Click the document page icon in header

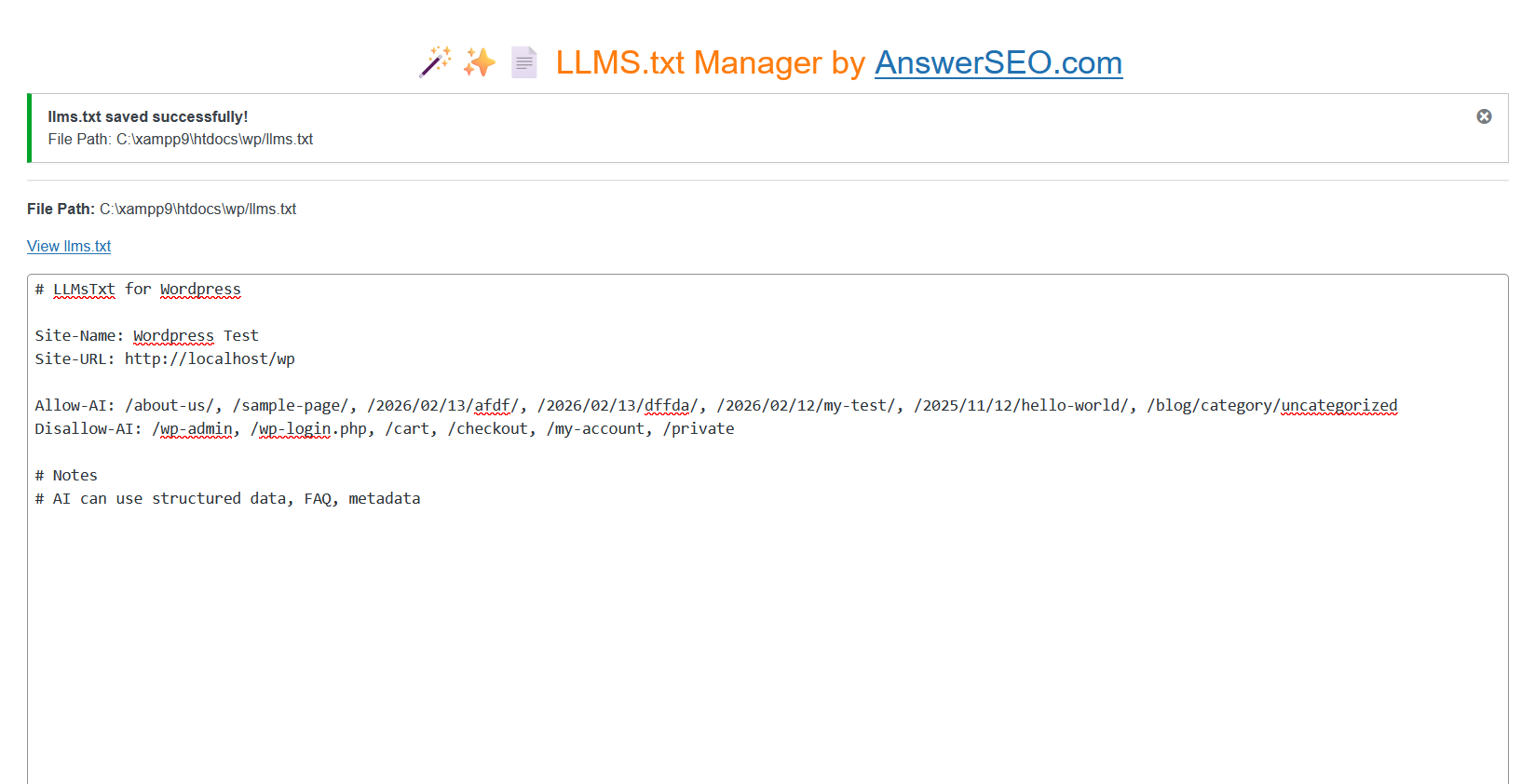pyautogui.click(x=524, y=62)
